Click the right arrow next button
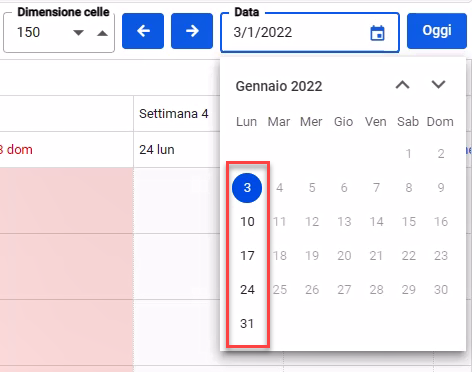 tap(192, 31)
